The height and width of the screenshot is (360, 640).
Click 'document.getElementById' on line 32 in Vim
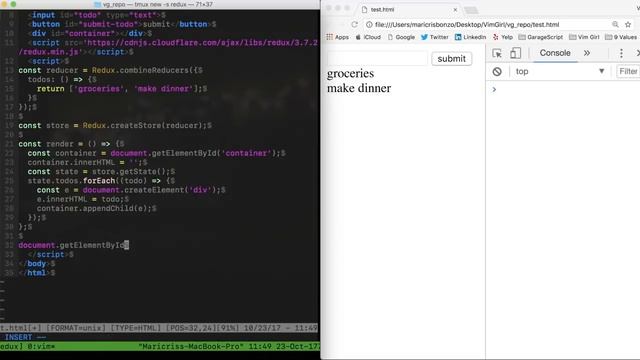(x=71, y=245)
